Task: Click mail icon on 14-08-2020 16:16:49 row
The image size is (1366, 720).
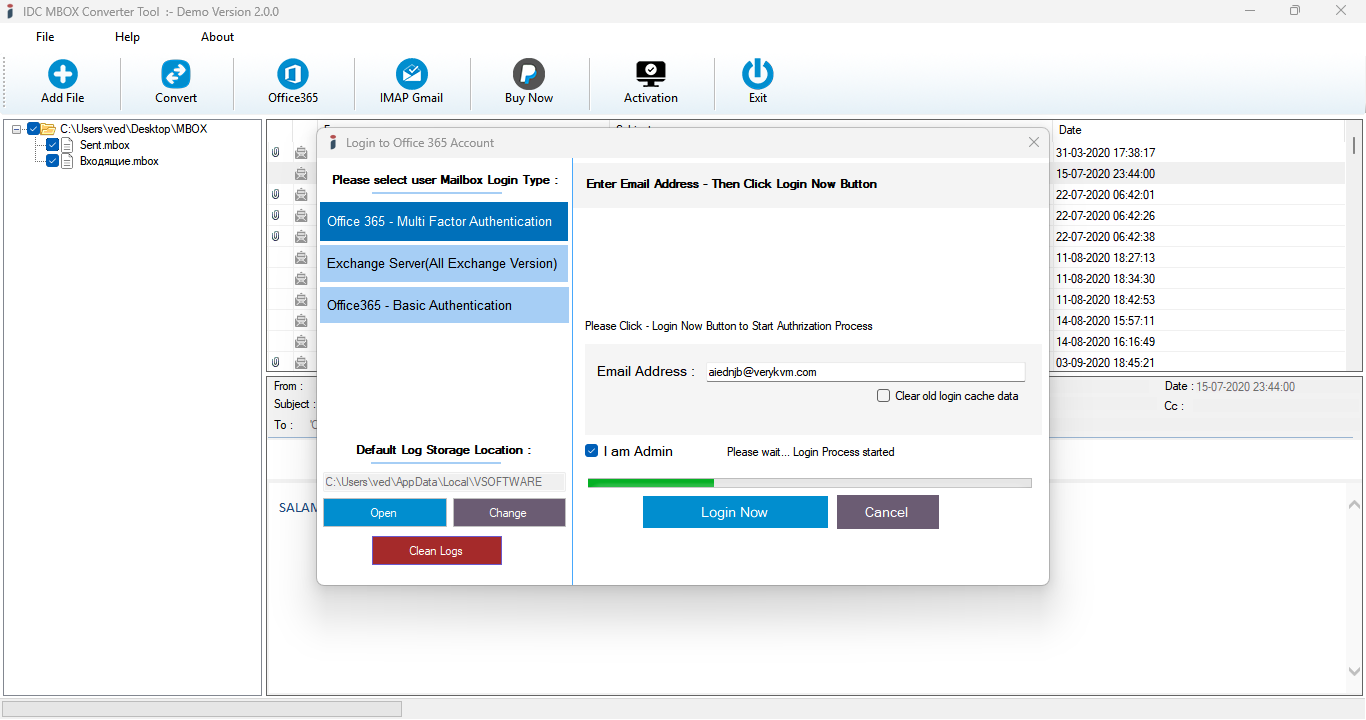Action: tap(301, 342)
